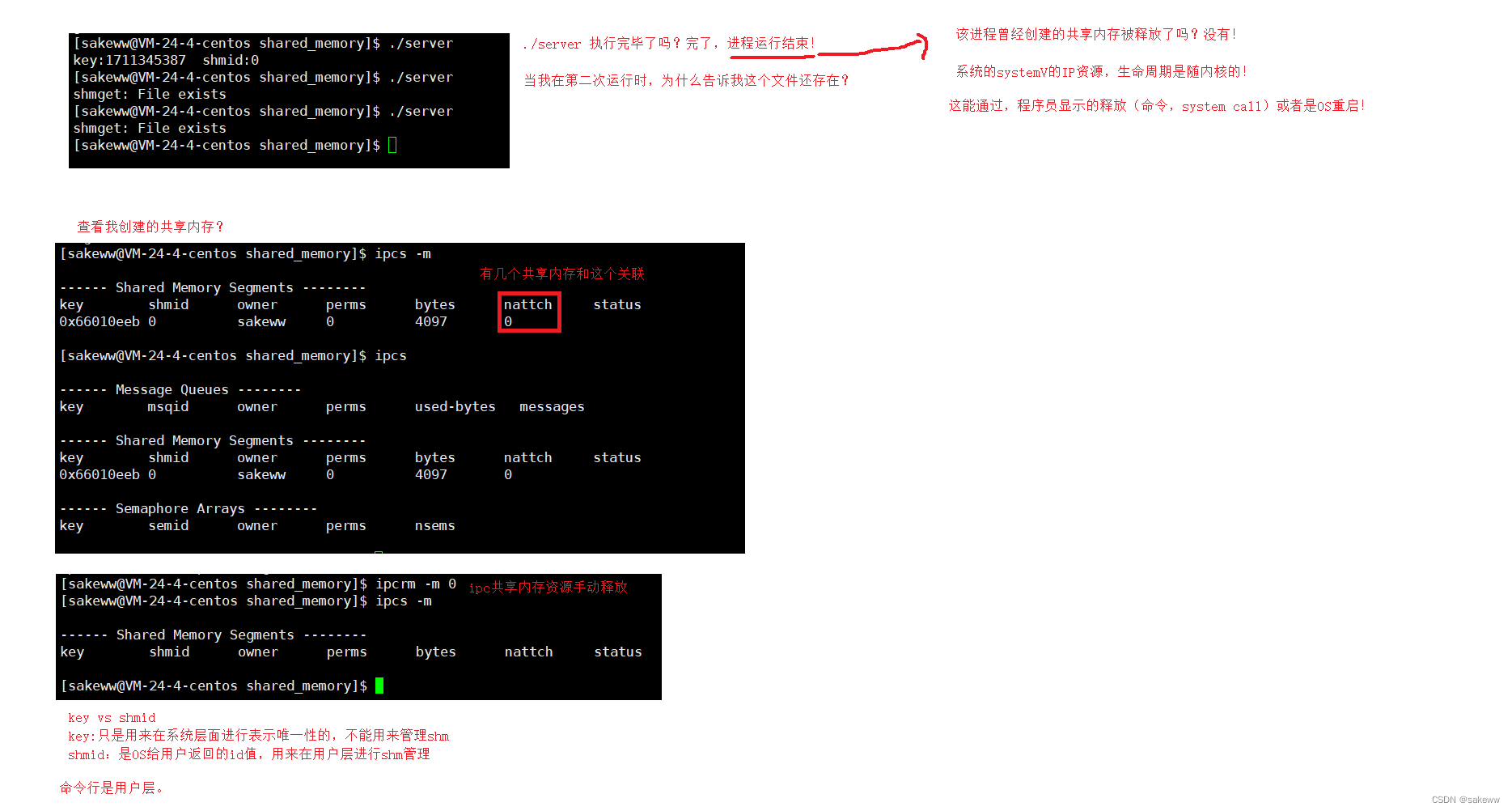Select the red note "查看我创建的共享内存？"
Image resolution: width=1512 pixels, height=811 pixels.
[150, 227]
